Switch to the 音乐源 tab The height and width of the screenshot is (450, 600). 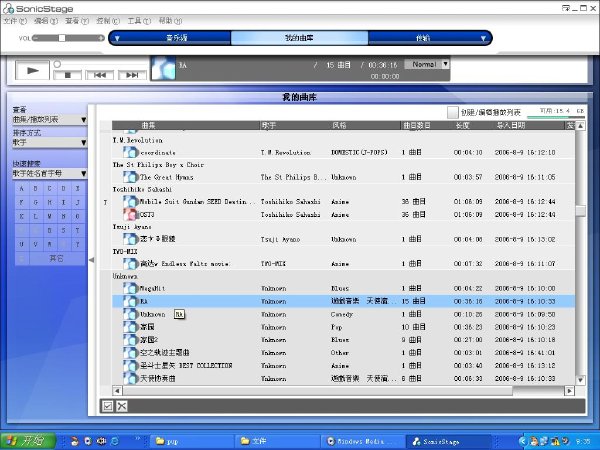tap(177, 38)
